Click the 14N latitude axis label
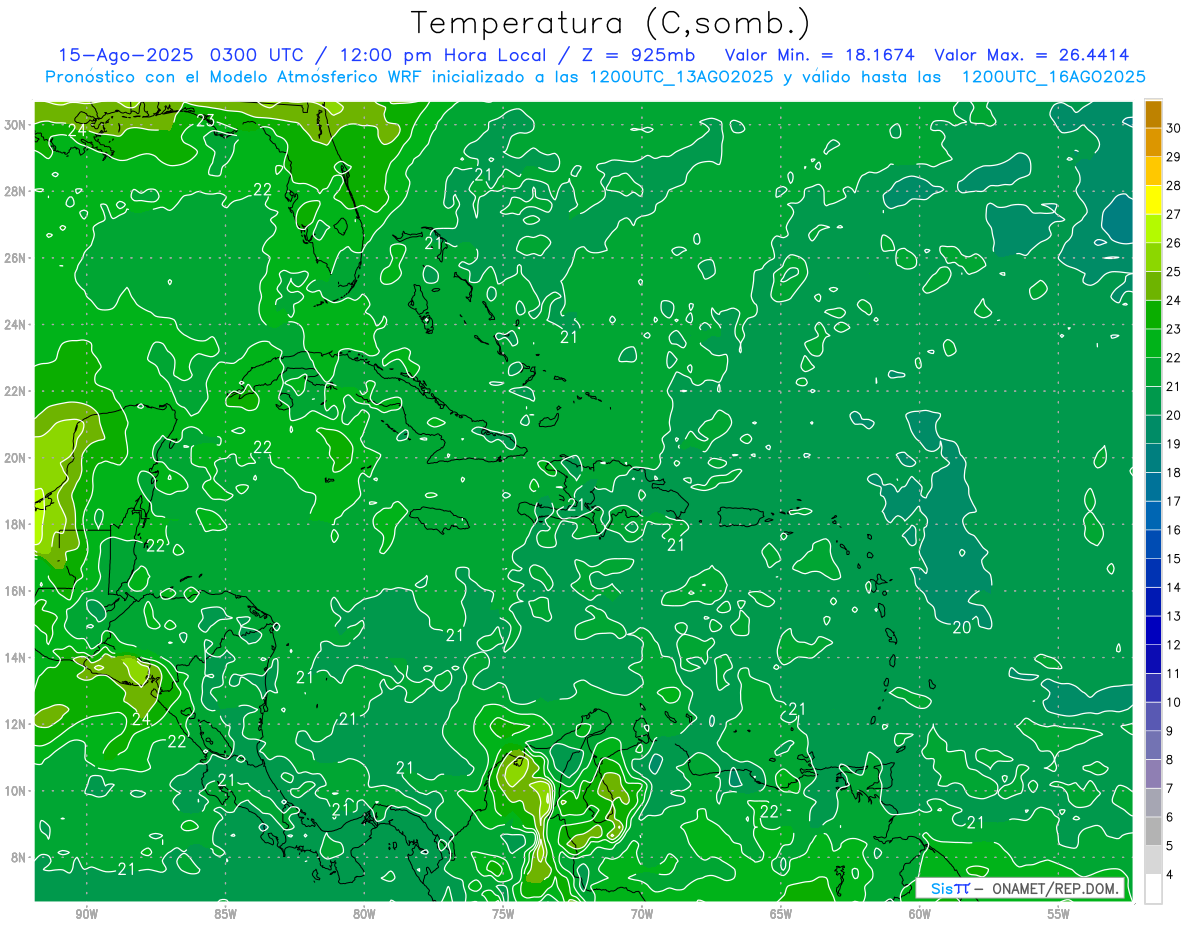 (x=15, y=657)
